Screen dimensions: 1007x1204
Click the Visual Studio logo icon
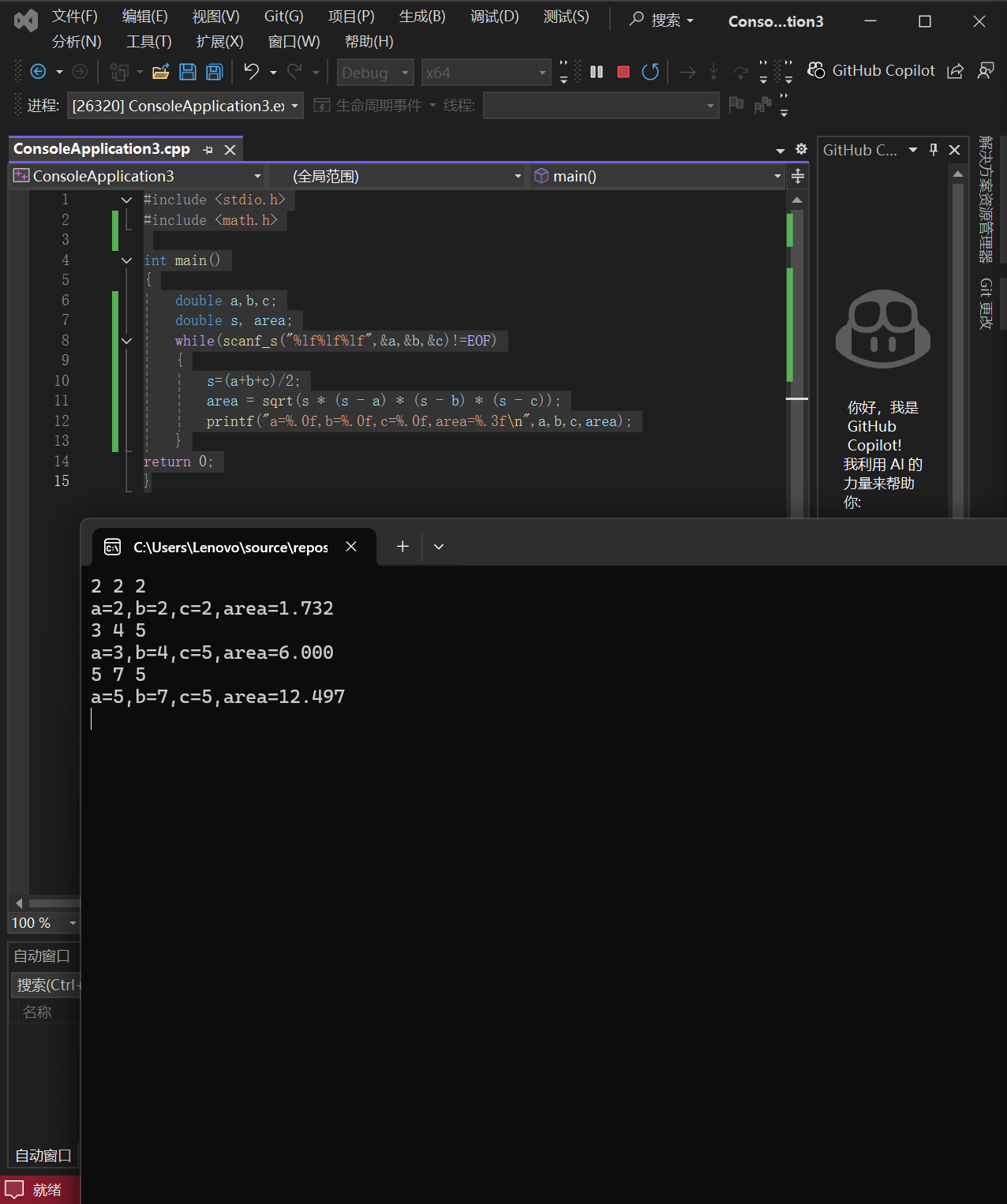point(26,21)
